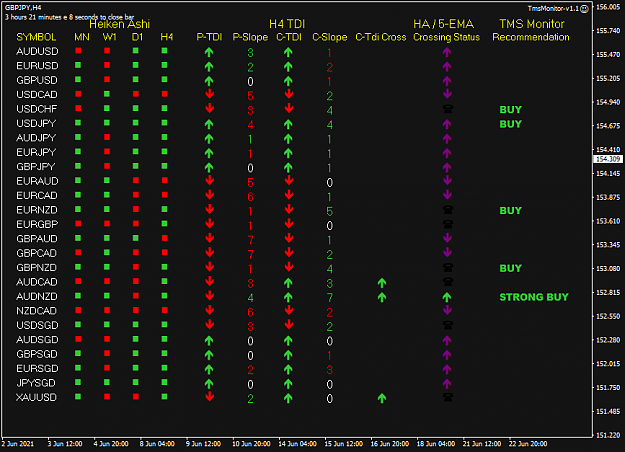This screenshot has width=625, height=452.
Task: Click EURNZD C-Slope value 5
Action: coord(330,211)
